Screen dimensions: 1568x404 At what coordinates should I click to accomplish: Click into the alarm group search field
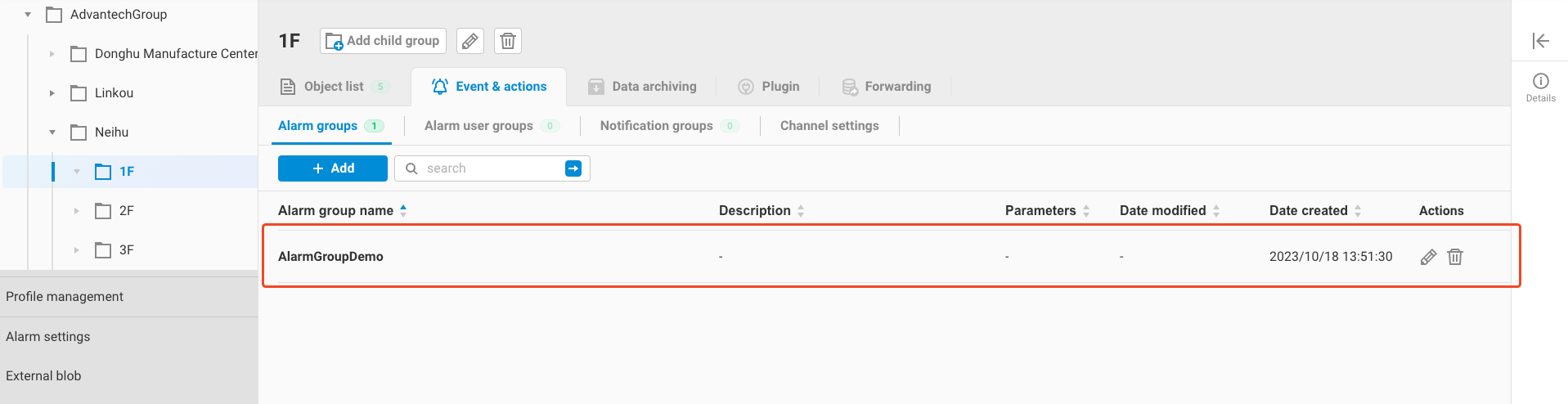(x=491, y=168)
